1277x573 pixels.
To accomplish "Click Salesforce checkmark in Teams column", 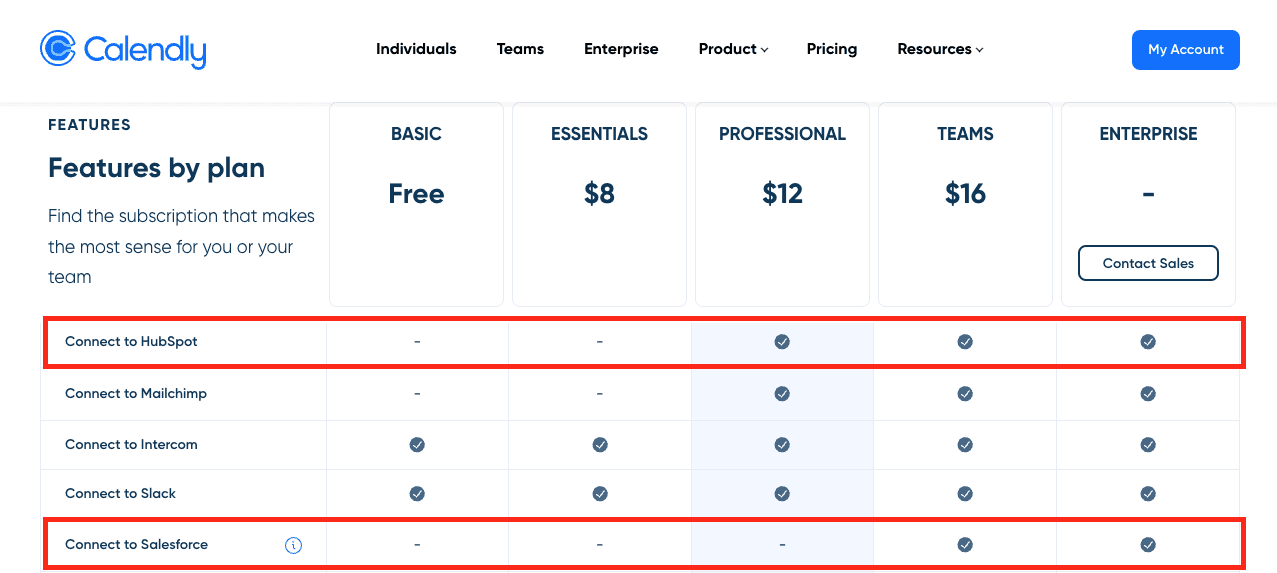I will click(965, 545).
